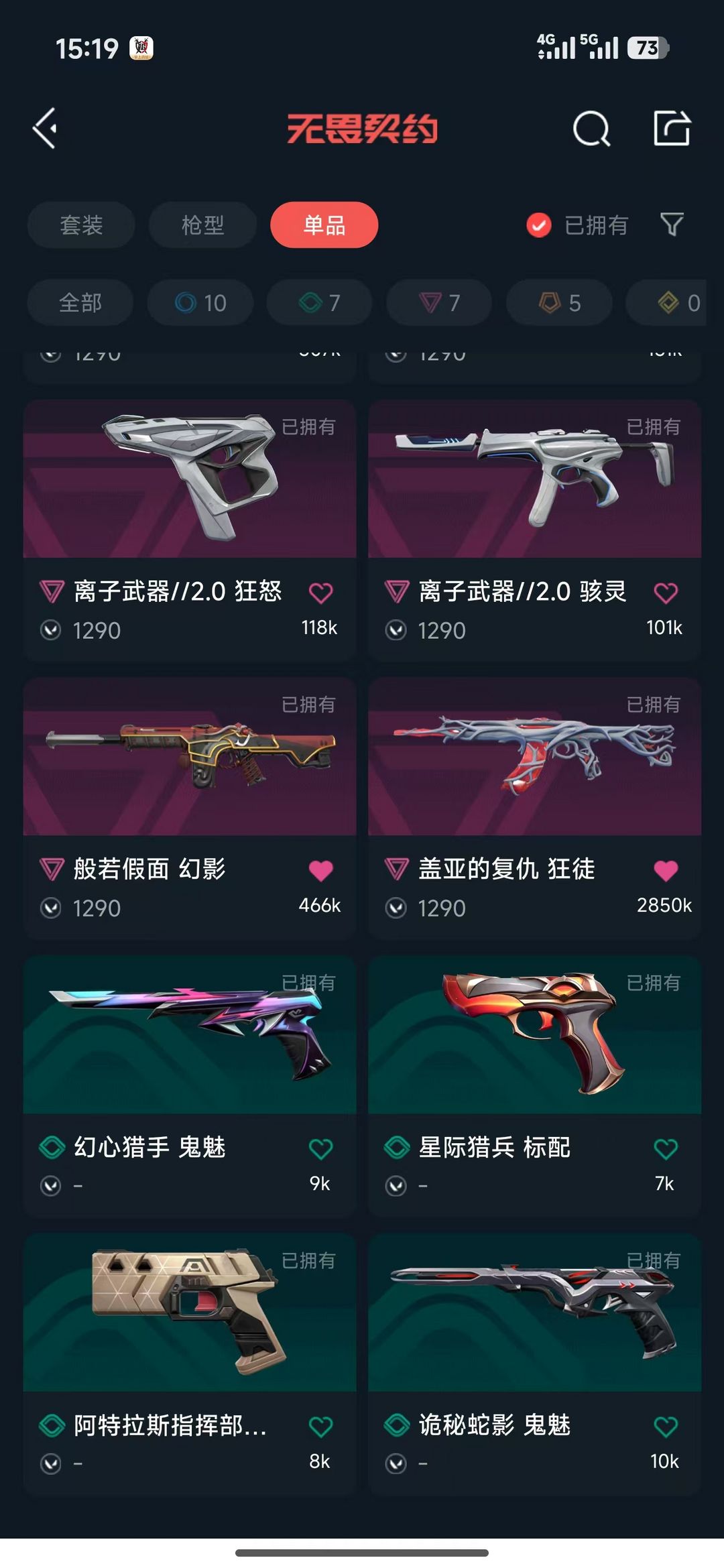Switch to the 套装 tab
724x1568 pixels.
[x=81, y=225]
